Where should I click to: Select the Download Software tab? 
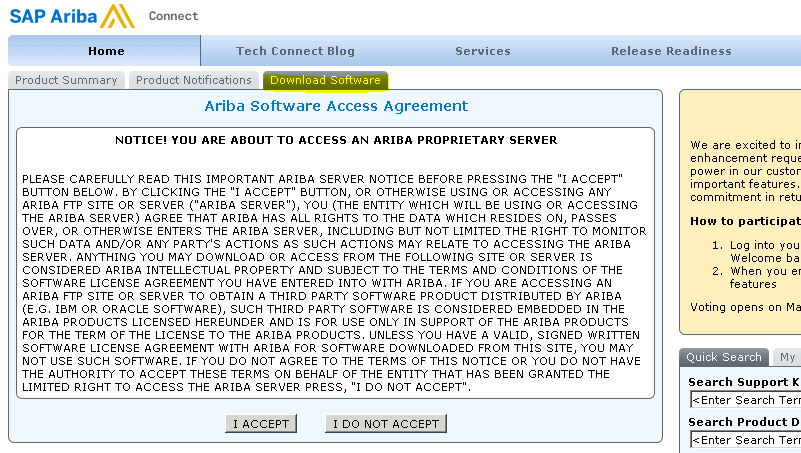click(325, 80)
